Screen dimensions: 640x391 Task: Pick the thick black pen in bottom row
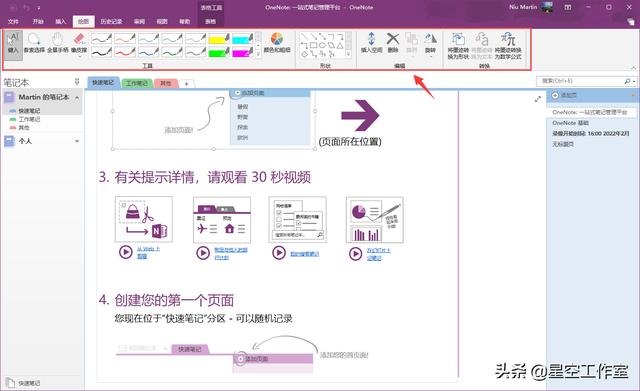pos(101,52)
